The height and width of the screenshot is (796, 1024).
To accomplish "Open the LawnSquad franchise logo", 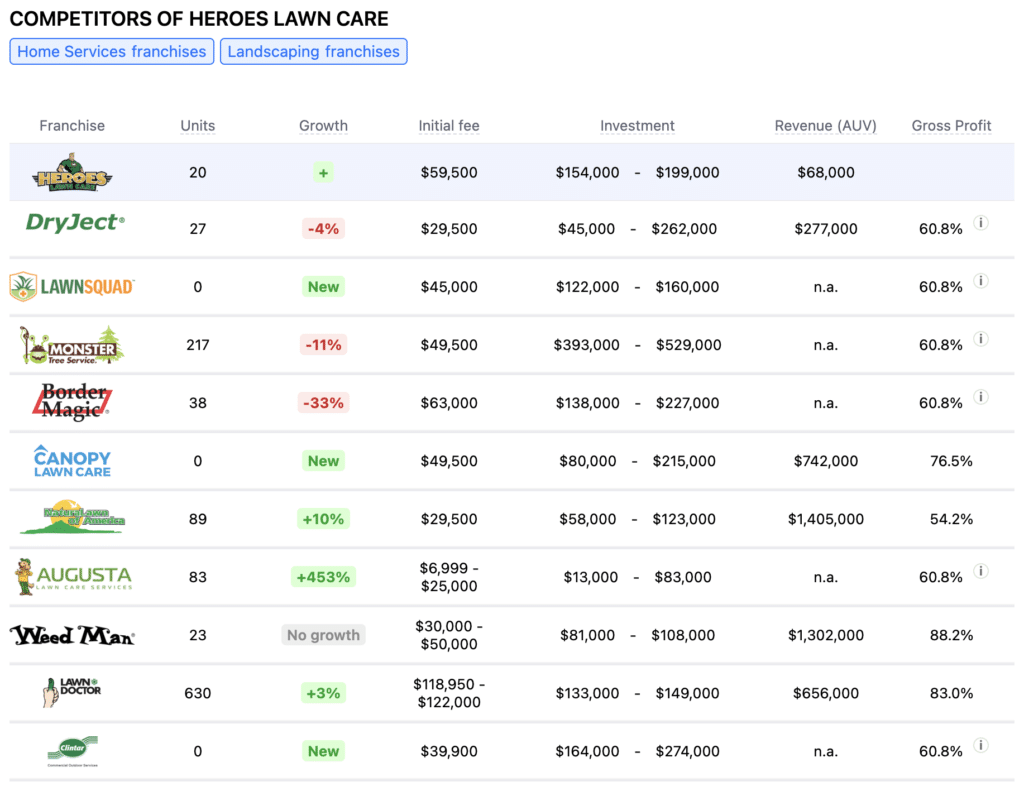I will coord(72,287).
